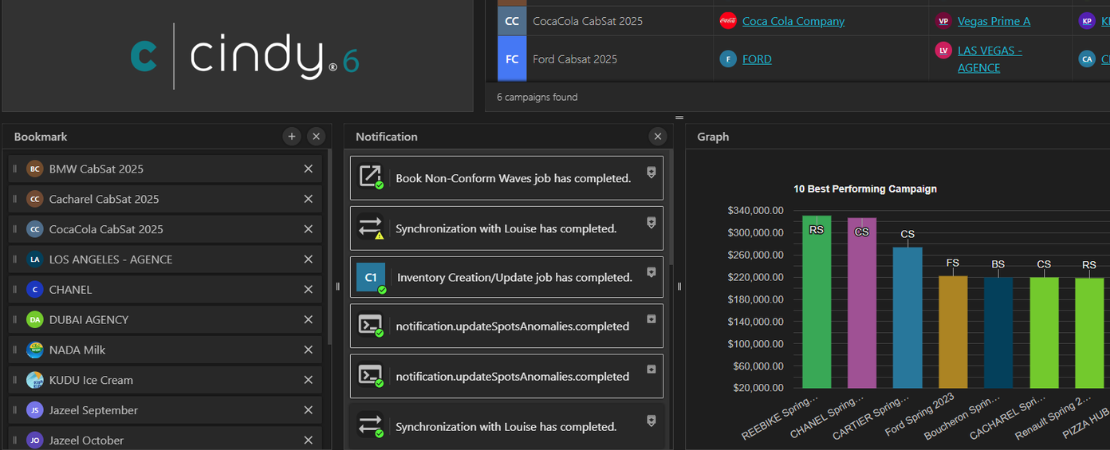Remove the Cacharel CabSat 2025 bookmark
The width and height of the screenshot is (1110, 450).
coord(308,200)
